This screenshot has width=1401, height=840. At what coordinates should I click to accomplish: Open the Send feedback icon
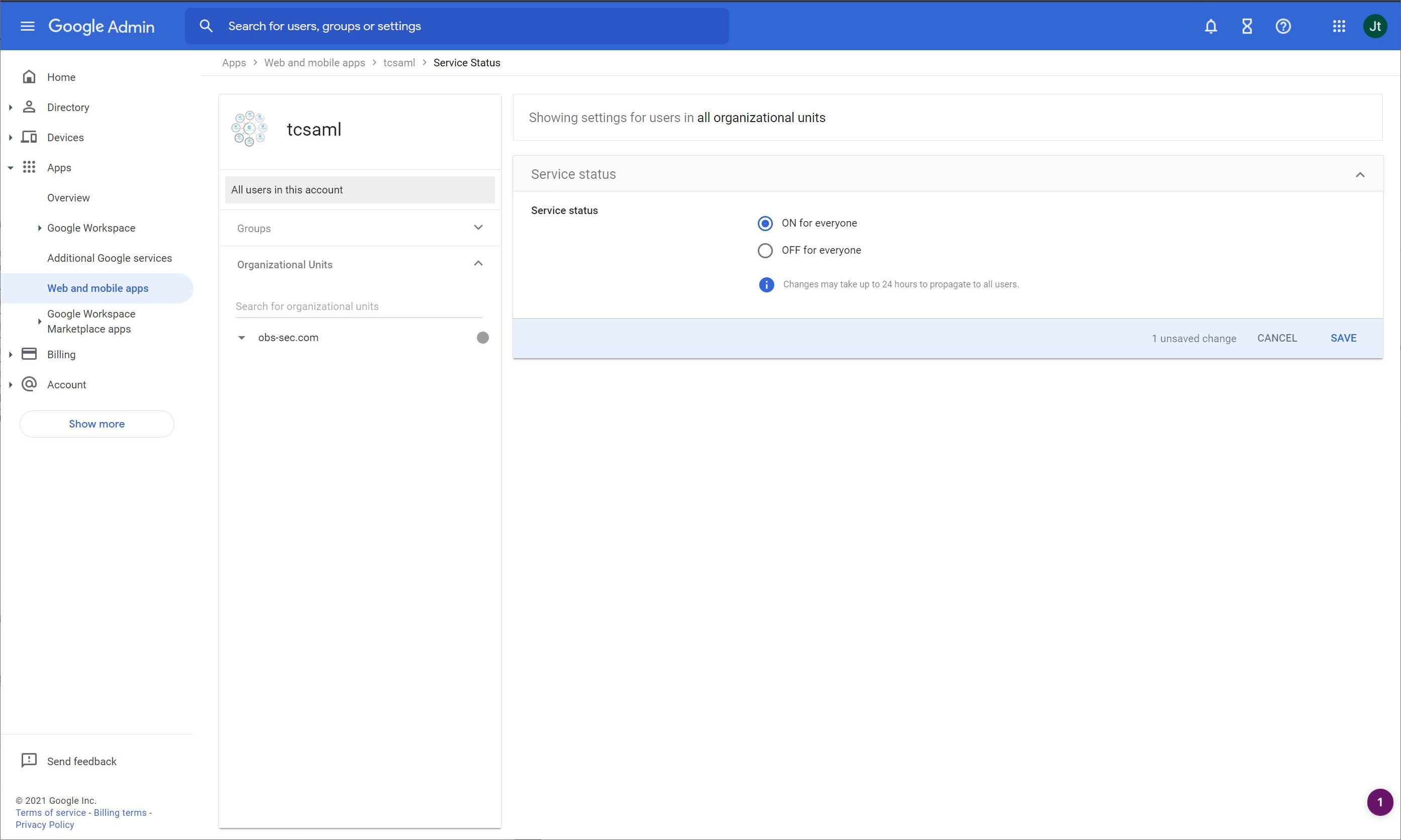pos(30,761)
